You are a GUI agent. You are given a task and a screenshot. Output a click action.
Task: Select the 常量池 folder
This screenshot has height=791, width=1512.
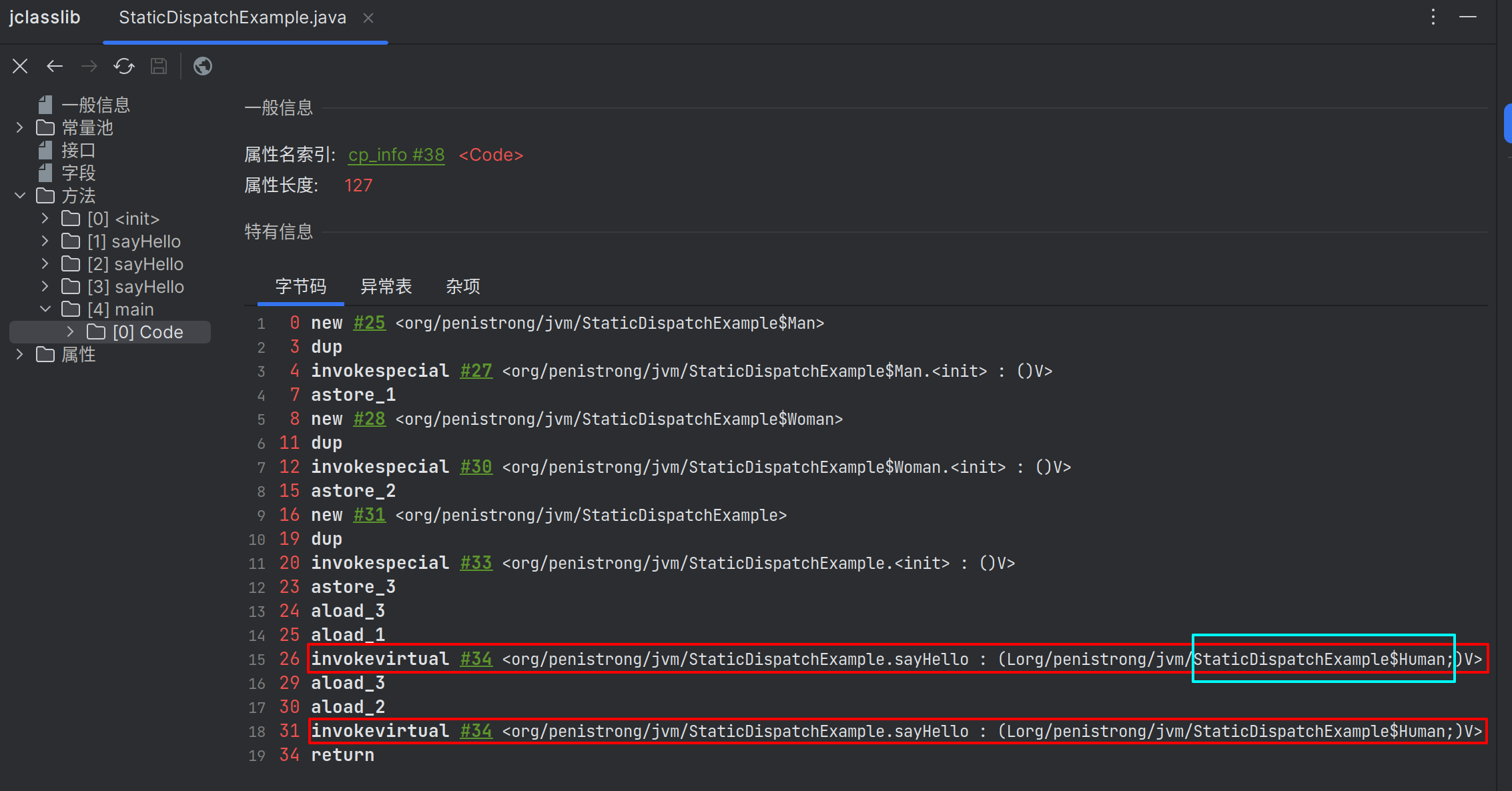(75, 127)
